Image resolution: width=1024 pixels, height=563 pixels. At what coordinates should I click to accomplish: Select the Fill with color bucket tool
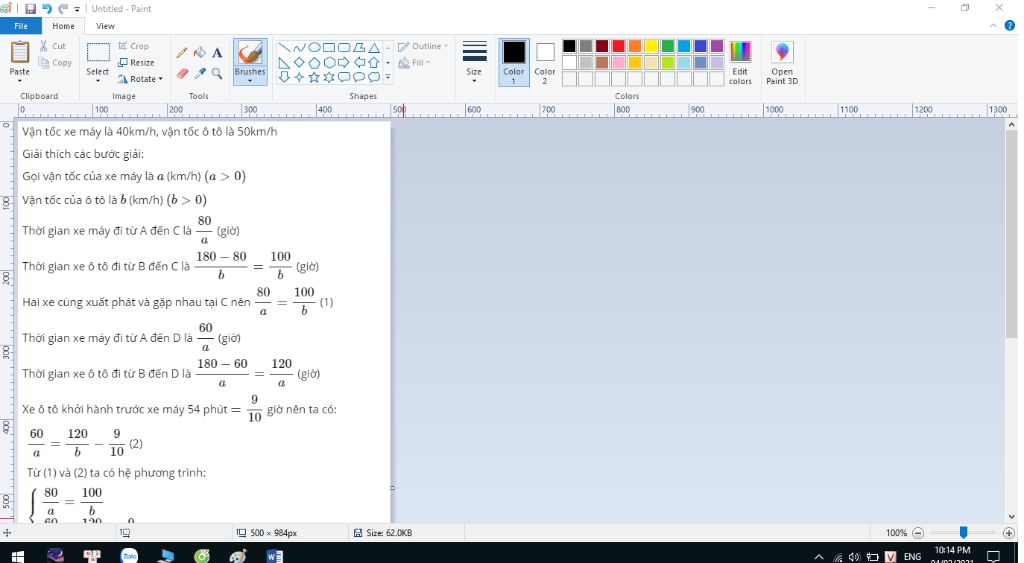200,53
